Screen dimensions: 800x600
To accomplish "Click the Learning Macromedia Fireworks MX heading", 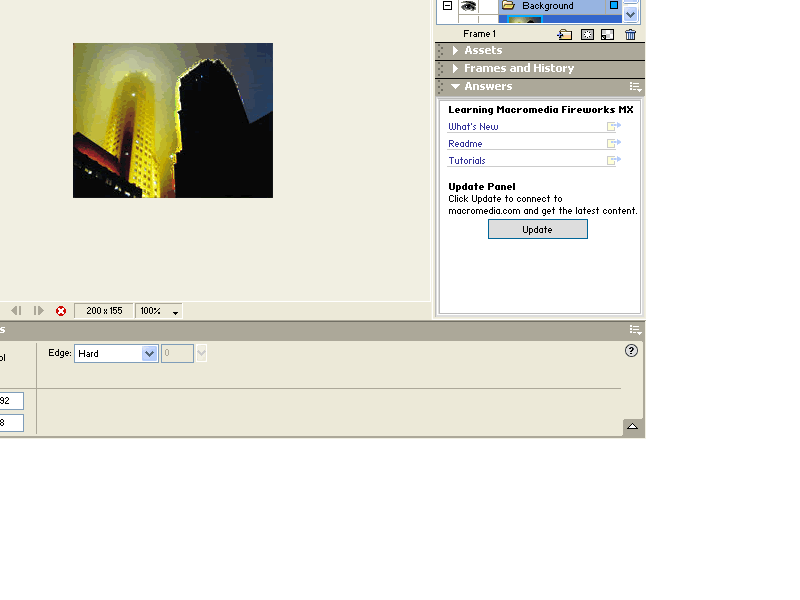I will point(541,110).
